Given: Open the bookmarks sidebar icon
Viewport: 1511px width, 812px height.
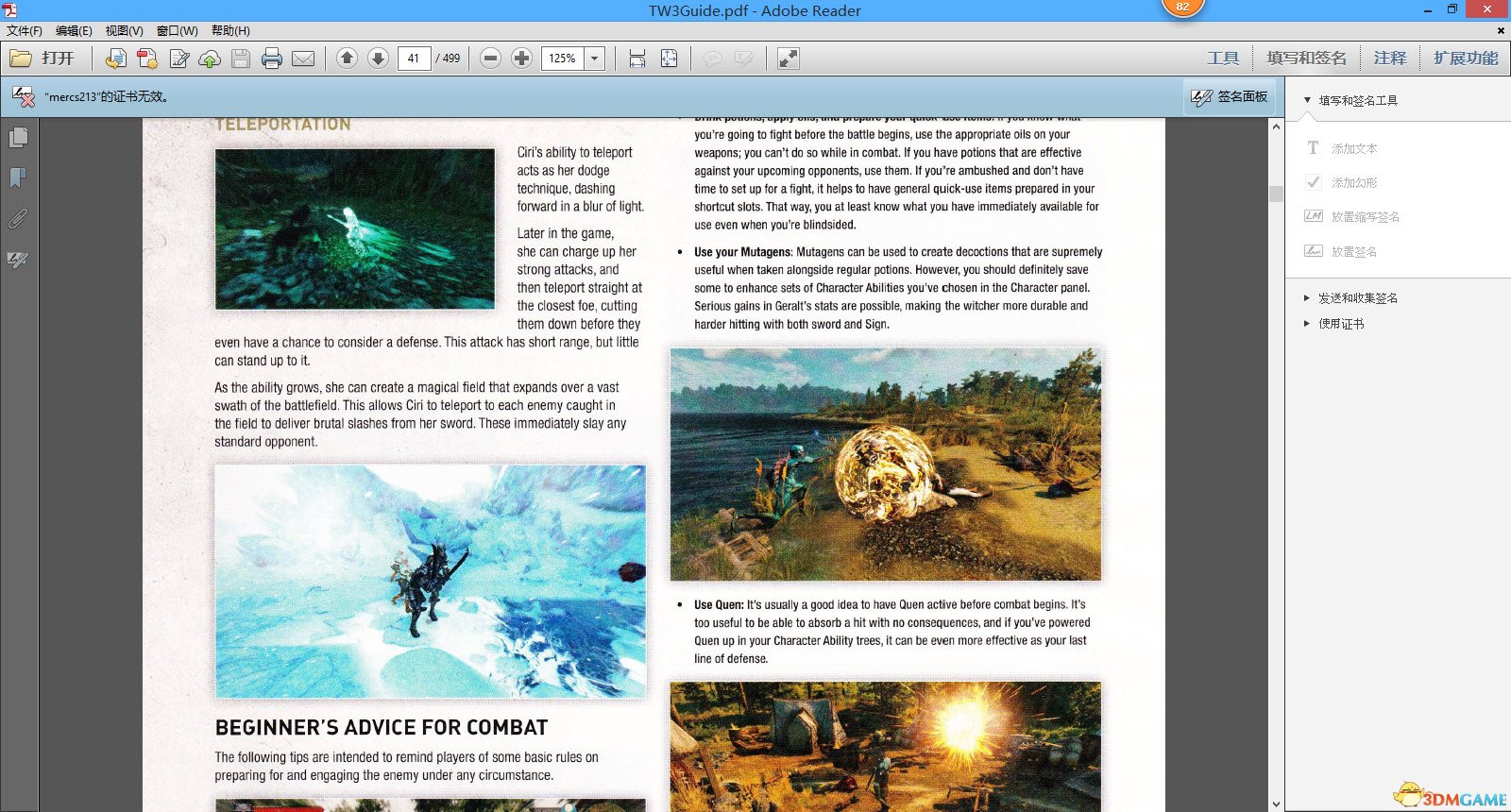Looking at the screenshot, I should coord(18,178).
